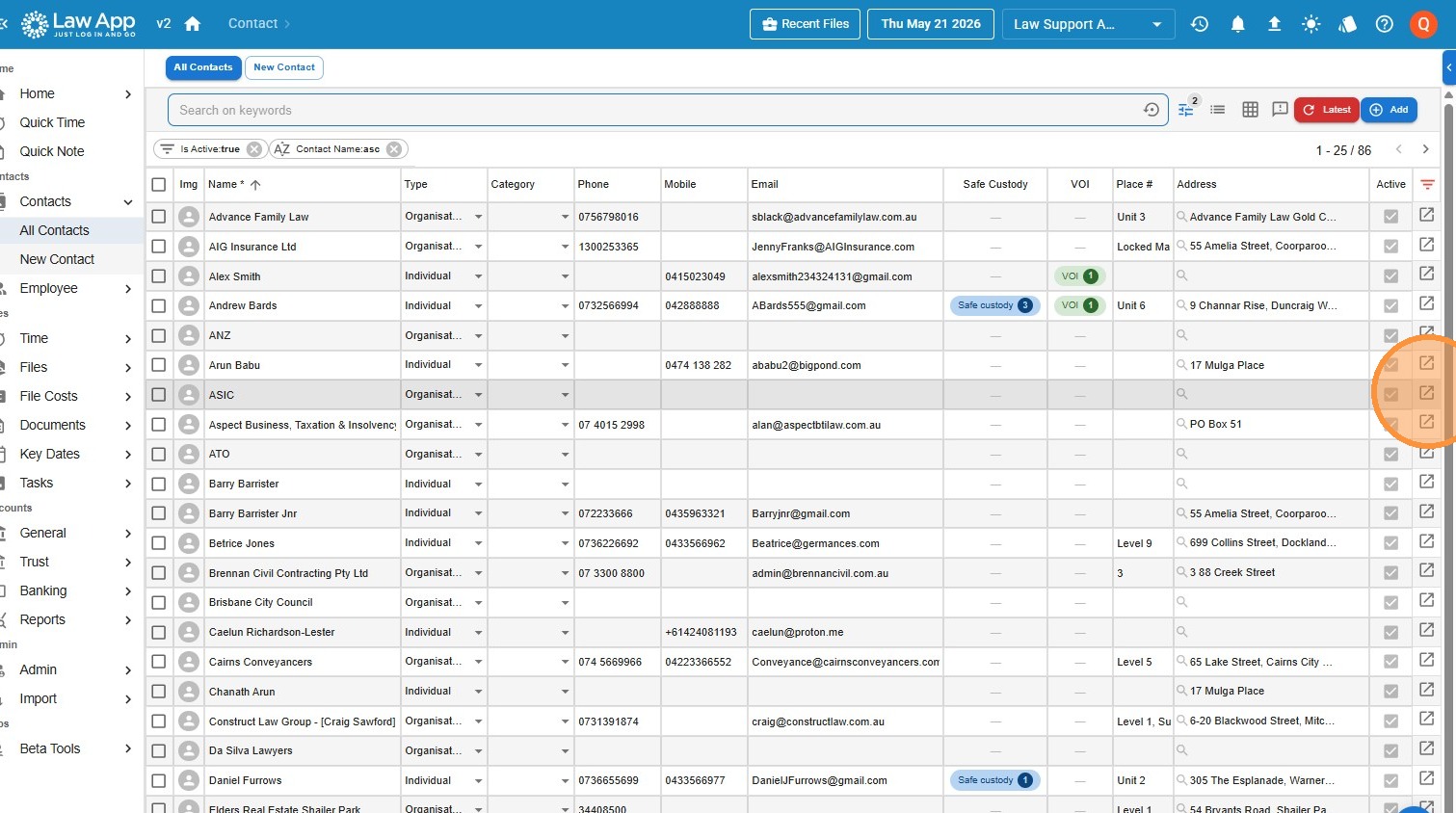Image resolution: width=1456 pixels, height=813 pixels.
Task: Select Advance Family Law row checkbox
Action: 159,217
